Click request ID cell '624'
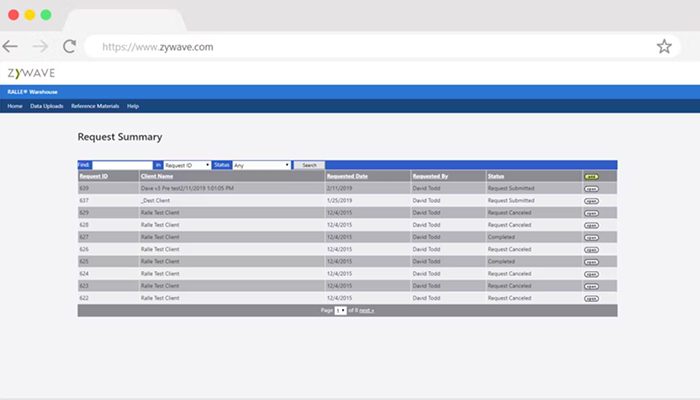 pyautogui.click(x=84, y=274)
